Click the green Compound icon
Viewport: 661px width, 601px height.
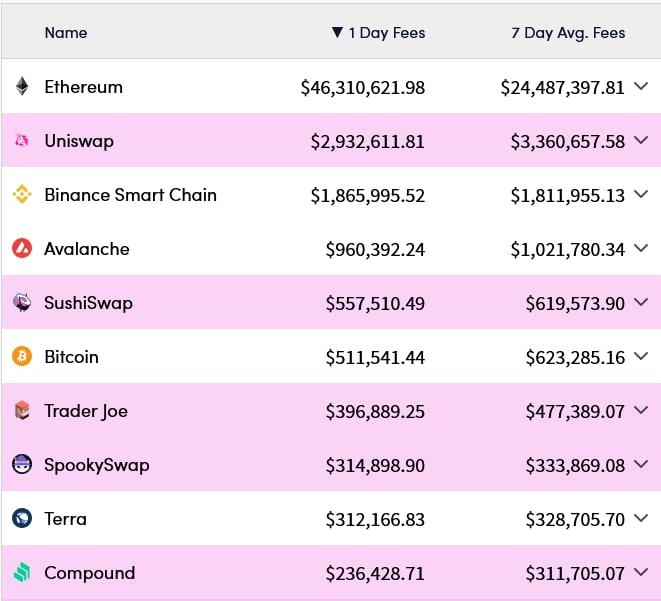(x=22, y=573)
